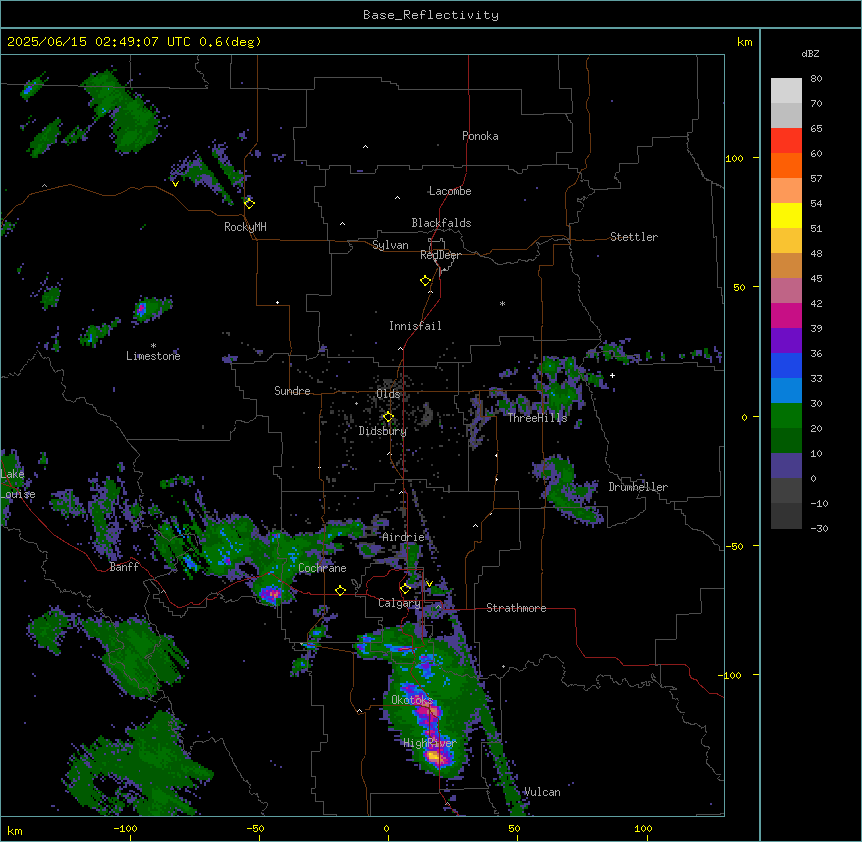The image size is (862, 842).
Task: Click the Base_Reflectivity title
Action: [x=431, y=15]
